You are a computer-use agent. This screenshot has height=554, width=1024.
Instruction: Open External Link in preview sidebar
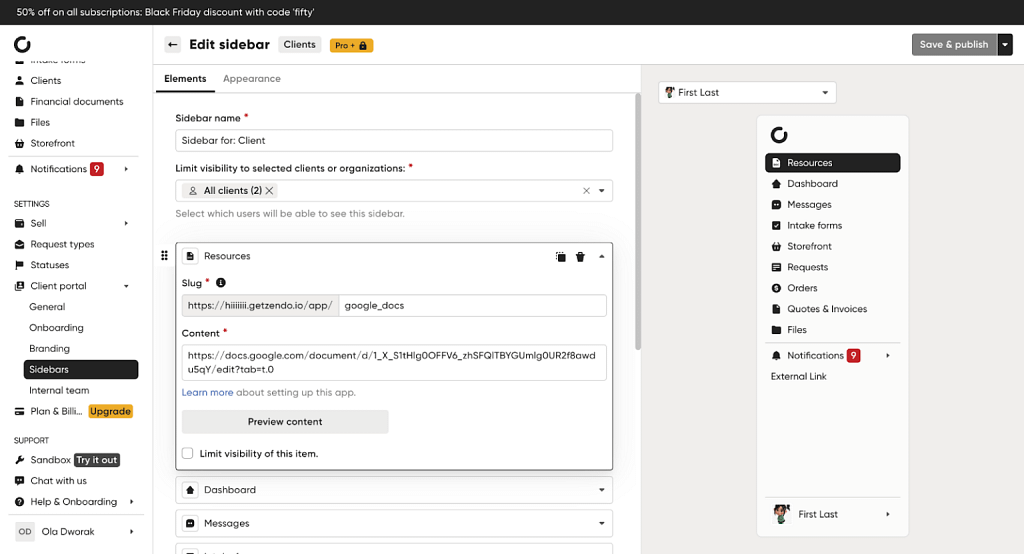[x=798, y=376]
